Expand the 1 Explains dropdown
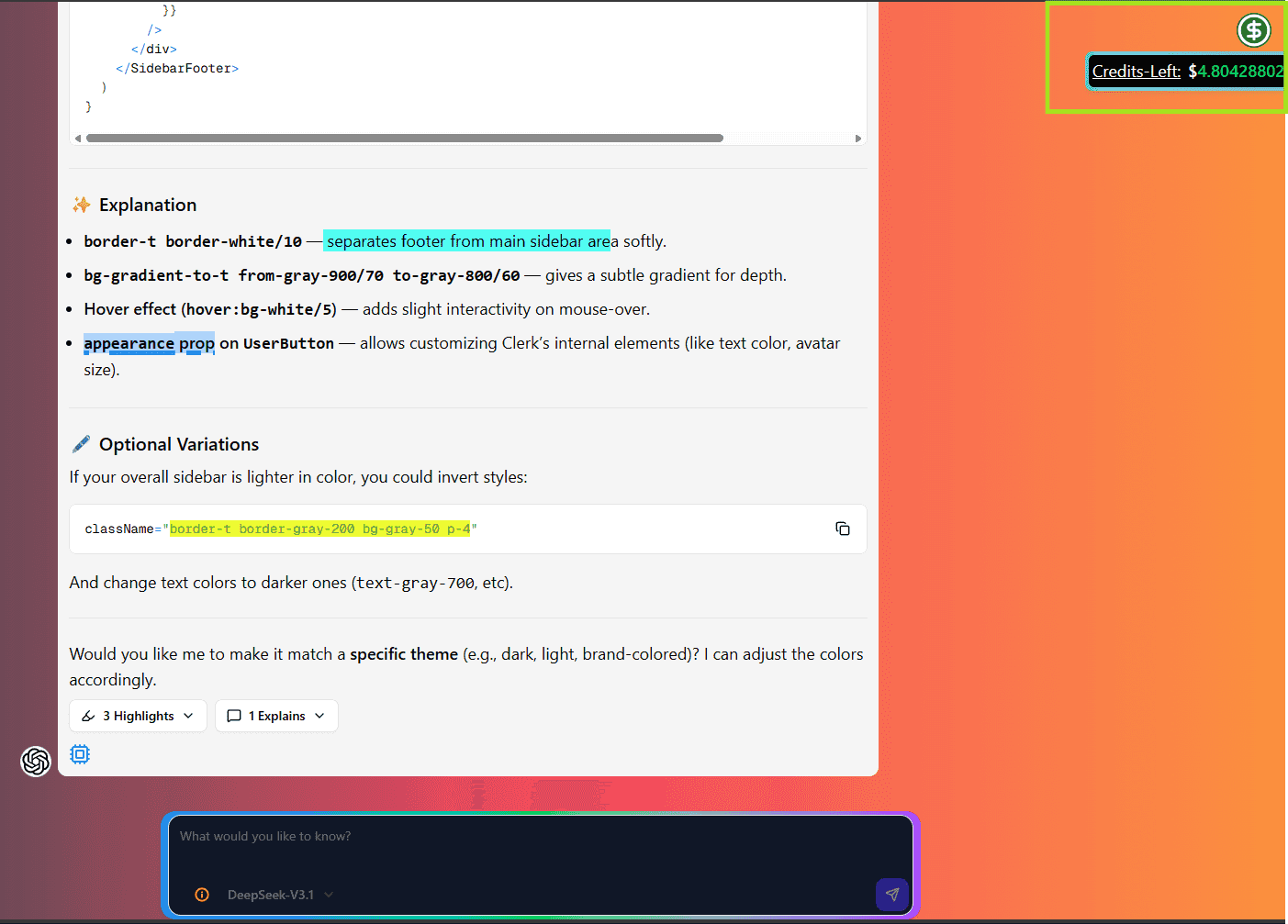The width and height of the screenshot is (1288, 924). [276, 716]
